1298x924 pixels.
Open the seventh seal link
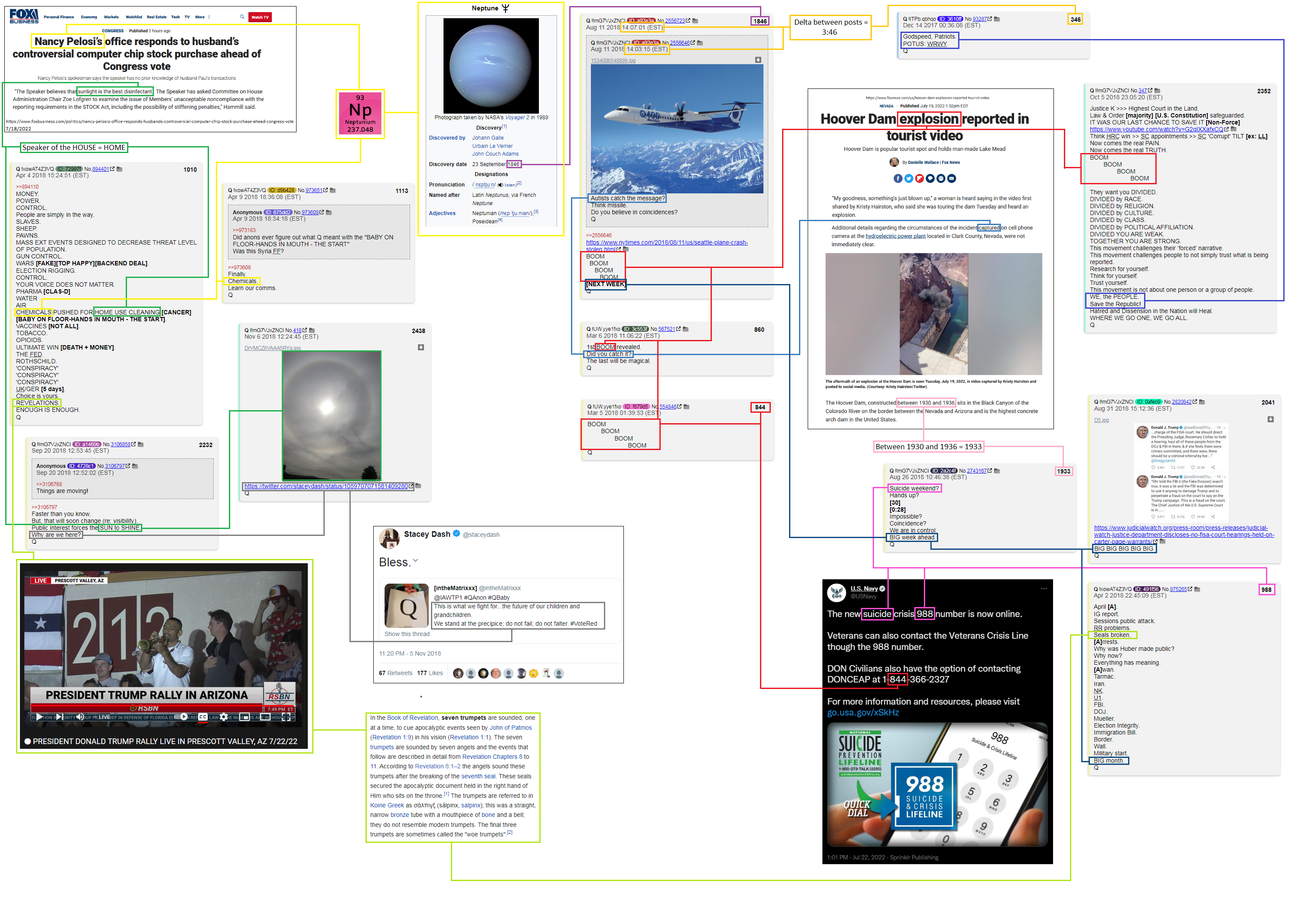coord(478,776)
